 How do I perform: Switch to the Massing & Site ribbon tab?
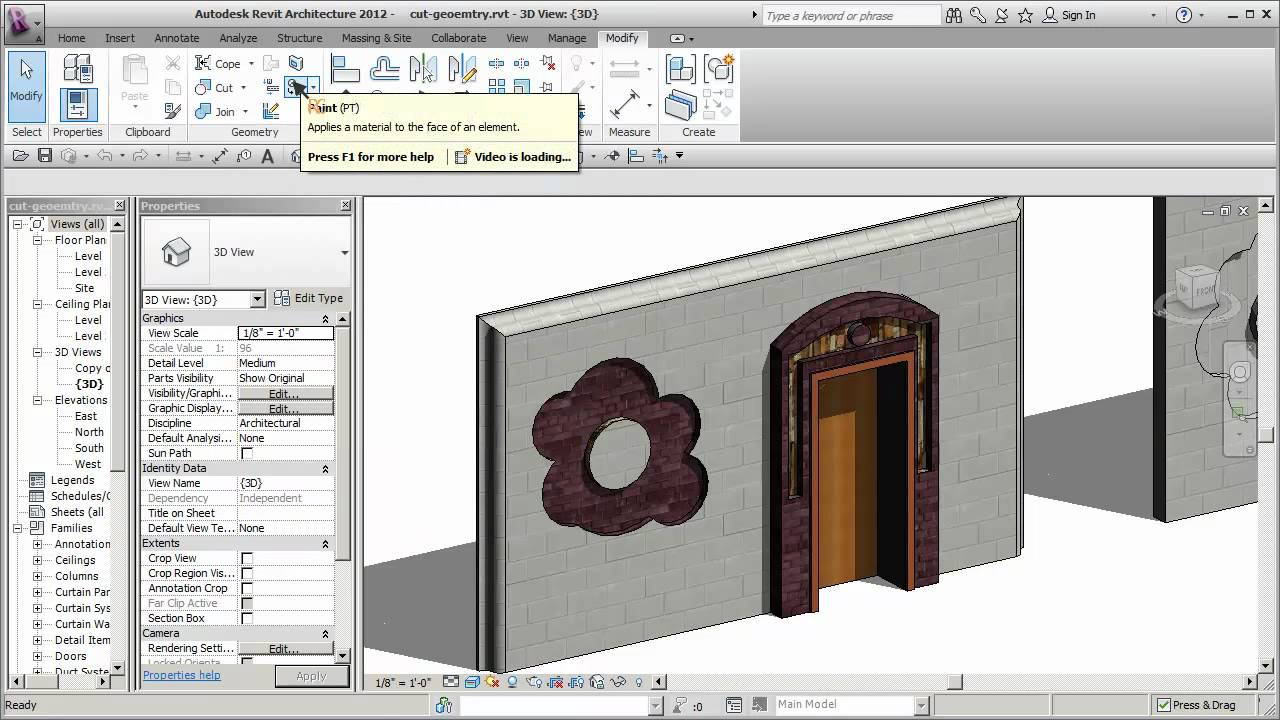click(x=376, y=38)
